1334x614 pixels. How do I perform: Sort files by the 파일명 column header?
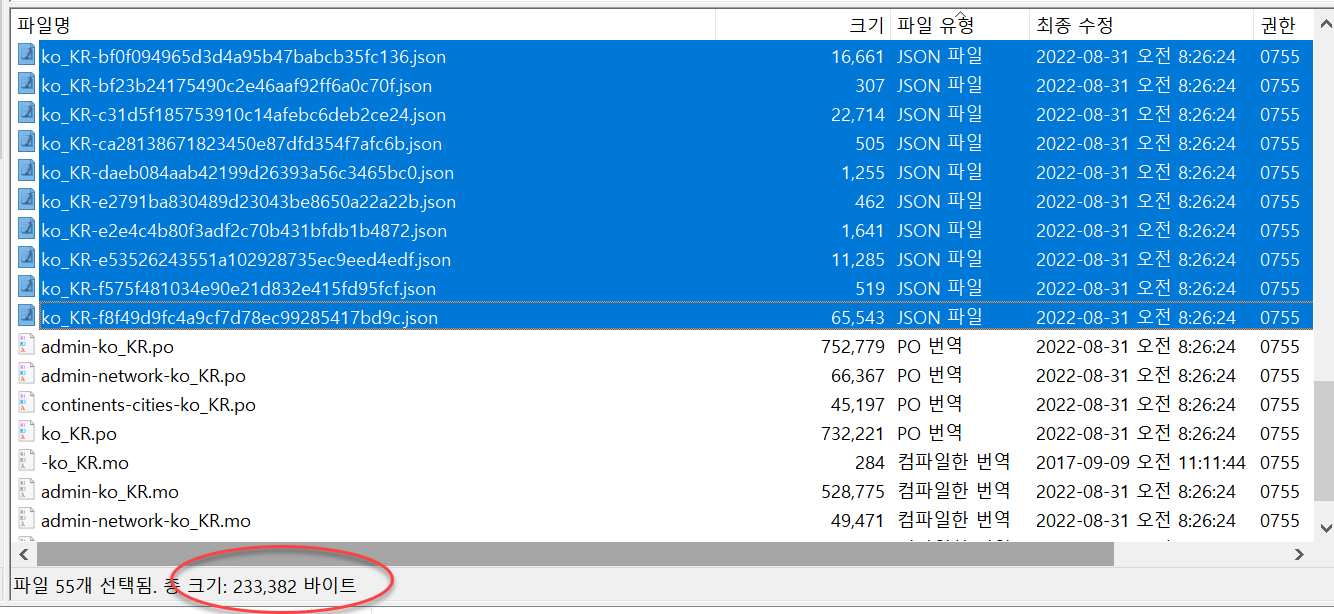pyautogui.click(x=360, y=24)
